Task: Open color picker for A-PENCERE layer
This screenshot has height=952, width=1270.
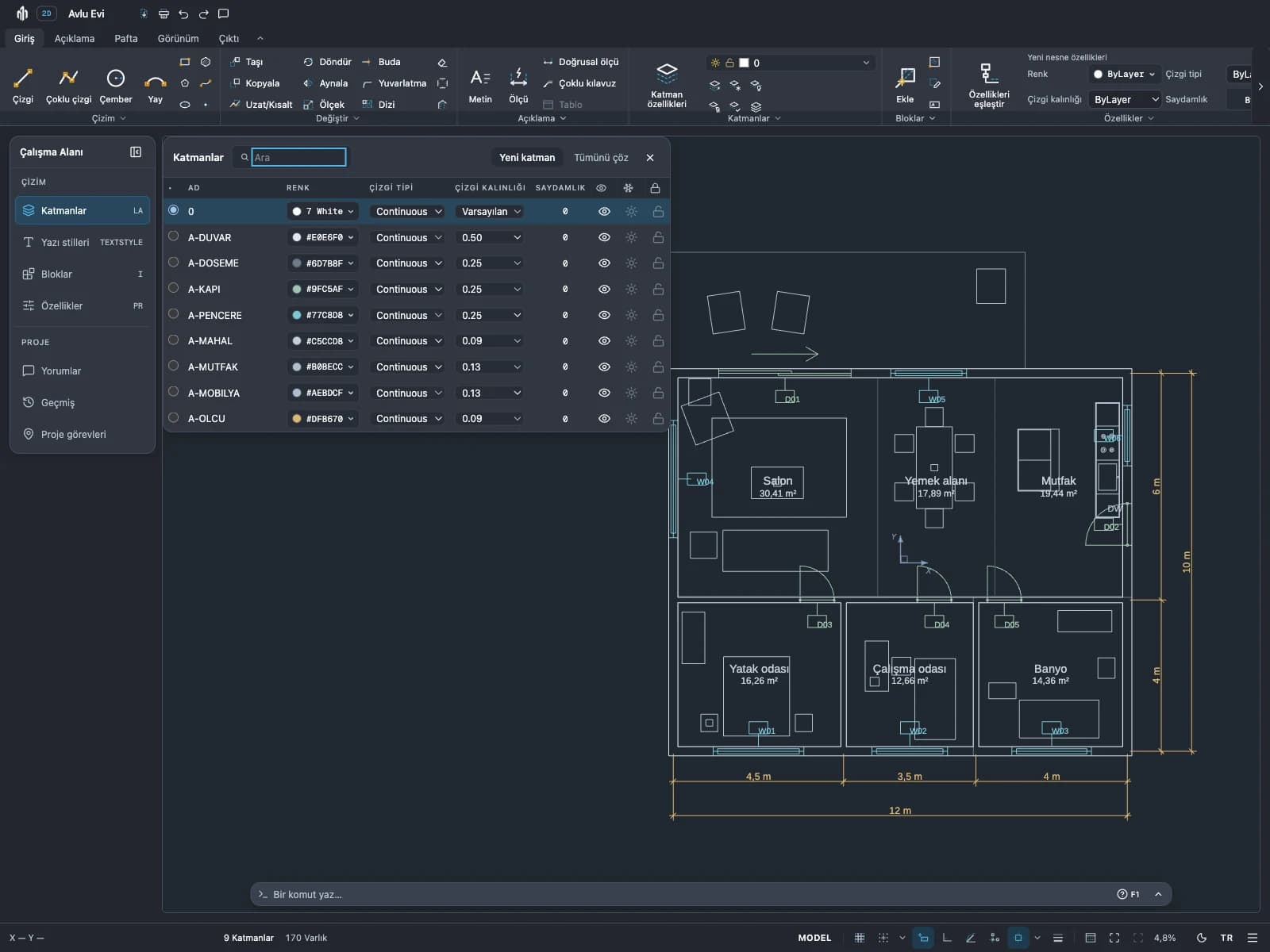Action: (x=323, y=316)
